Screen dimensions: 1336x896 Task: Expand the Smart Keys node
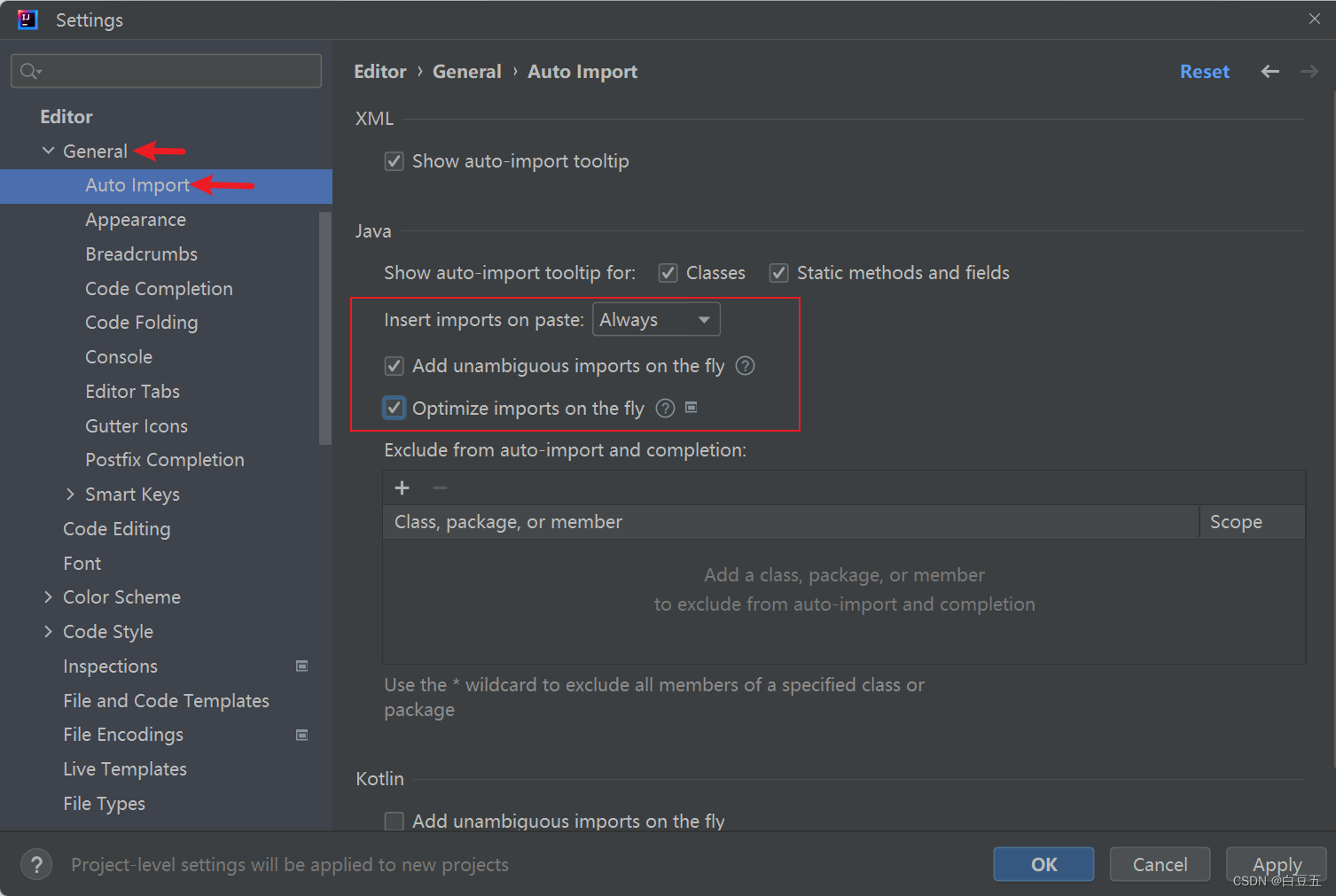tap(70, 495)
